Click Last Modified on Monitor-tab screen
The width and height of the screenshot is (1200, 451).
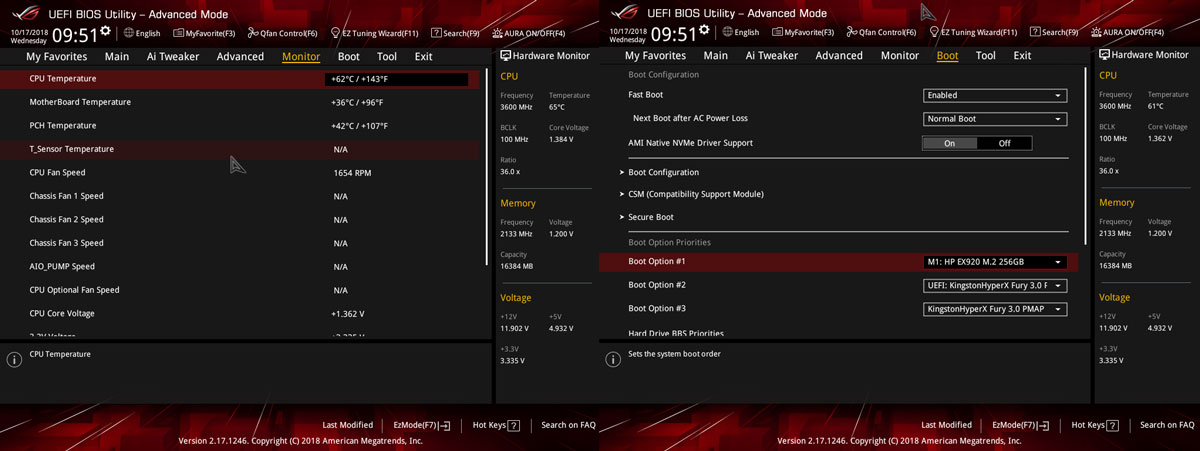coord(348,425)
